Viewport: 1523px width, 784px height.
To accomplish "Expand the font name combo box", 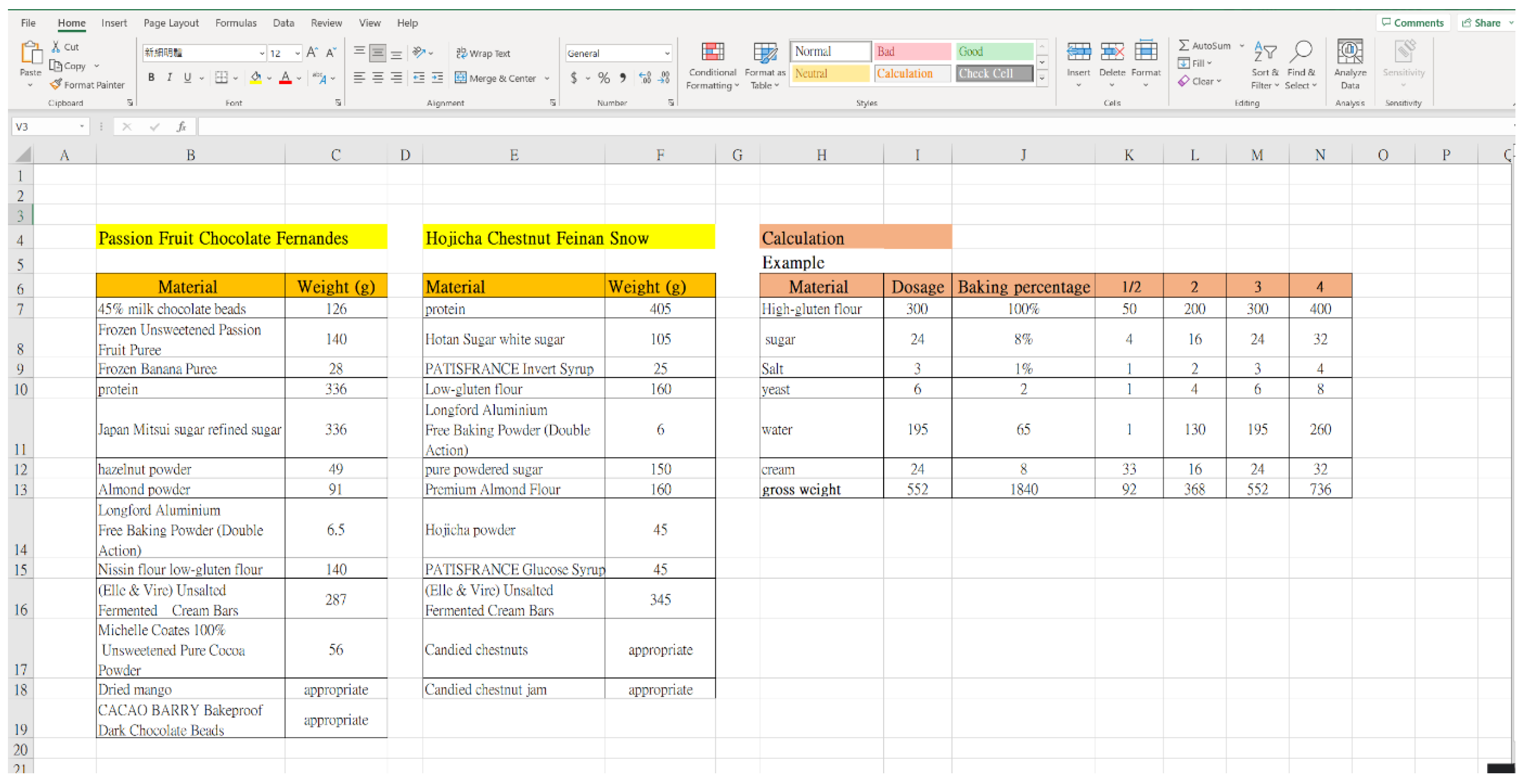I will click(x=262, y=53).
